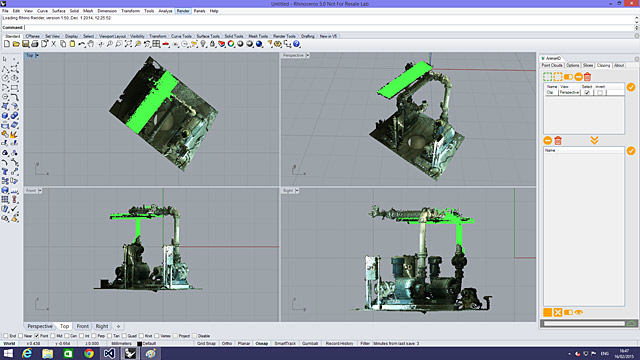Screen dimensions: 640x360
Task: Open the Front viewport title dropdown arrow
Action: coord(40,191)
